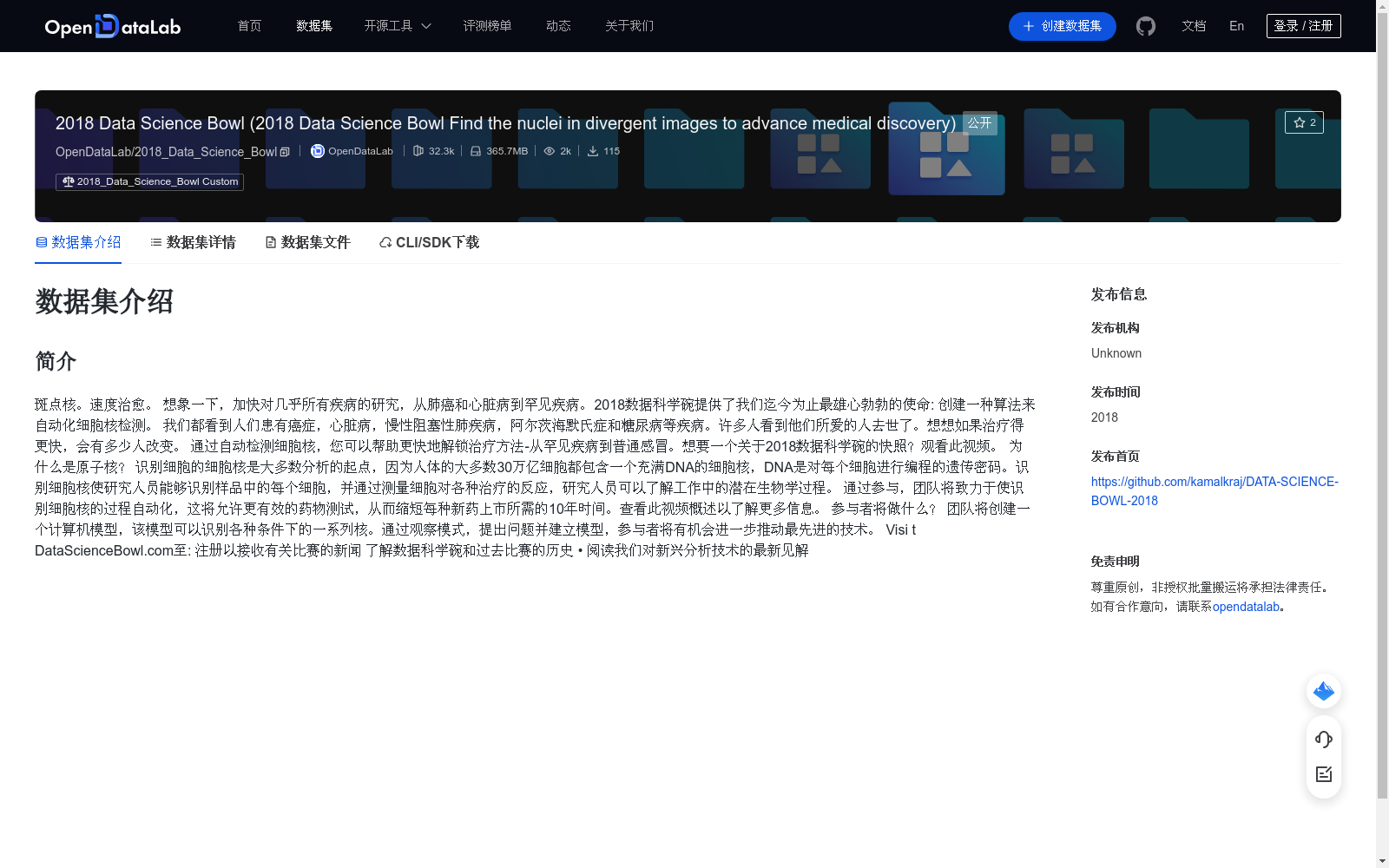Go to 首页 in the navigation
1389x868 pixels.
tap(249, 26)
